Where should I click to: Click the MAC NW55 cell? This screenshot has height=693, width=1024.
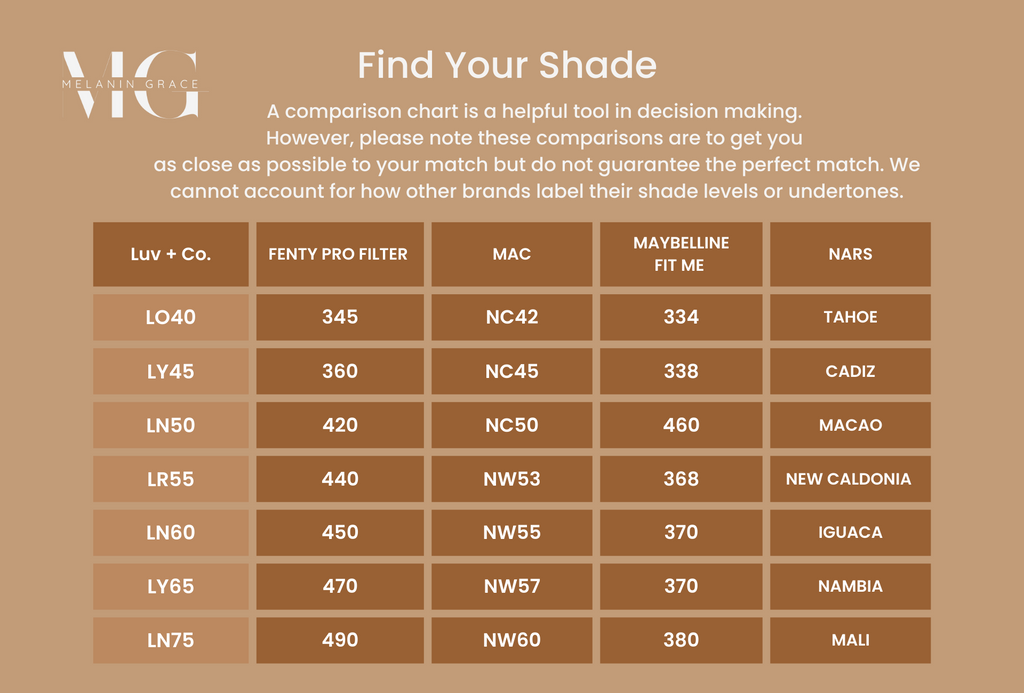click(x=511, y=533)
